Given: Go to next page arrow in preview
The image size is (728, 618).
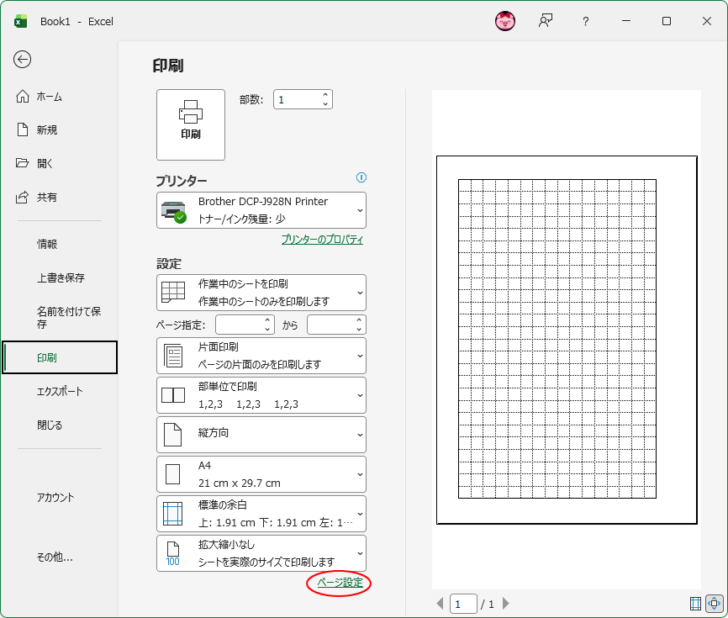Looking at the screenshot, I should tap(506, 603).
